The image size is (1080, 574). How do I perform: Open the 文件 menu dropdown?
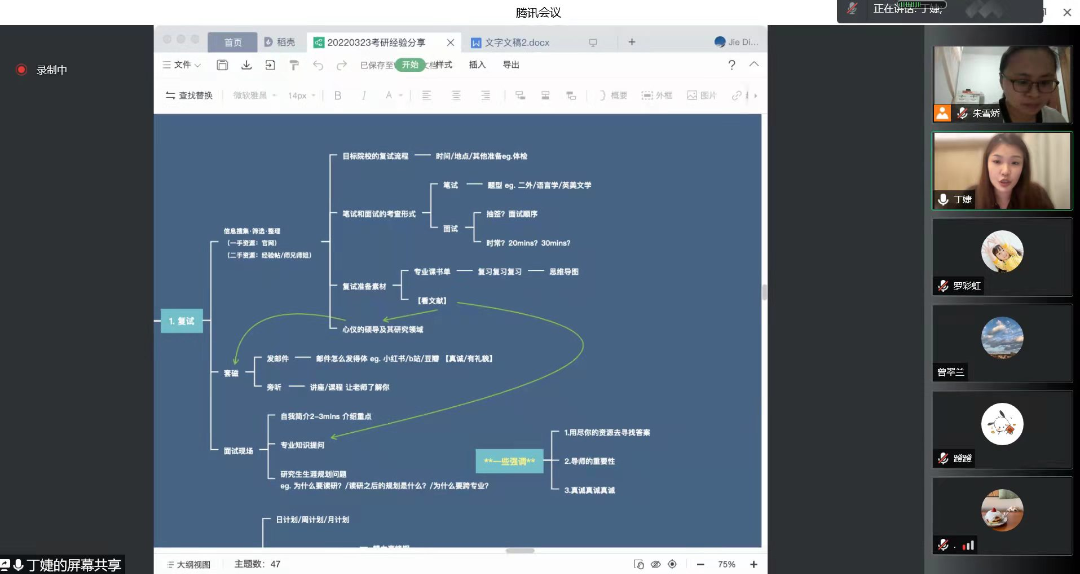pyautogui.click(x=182, y=65)
